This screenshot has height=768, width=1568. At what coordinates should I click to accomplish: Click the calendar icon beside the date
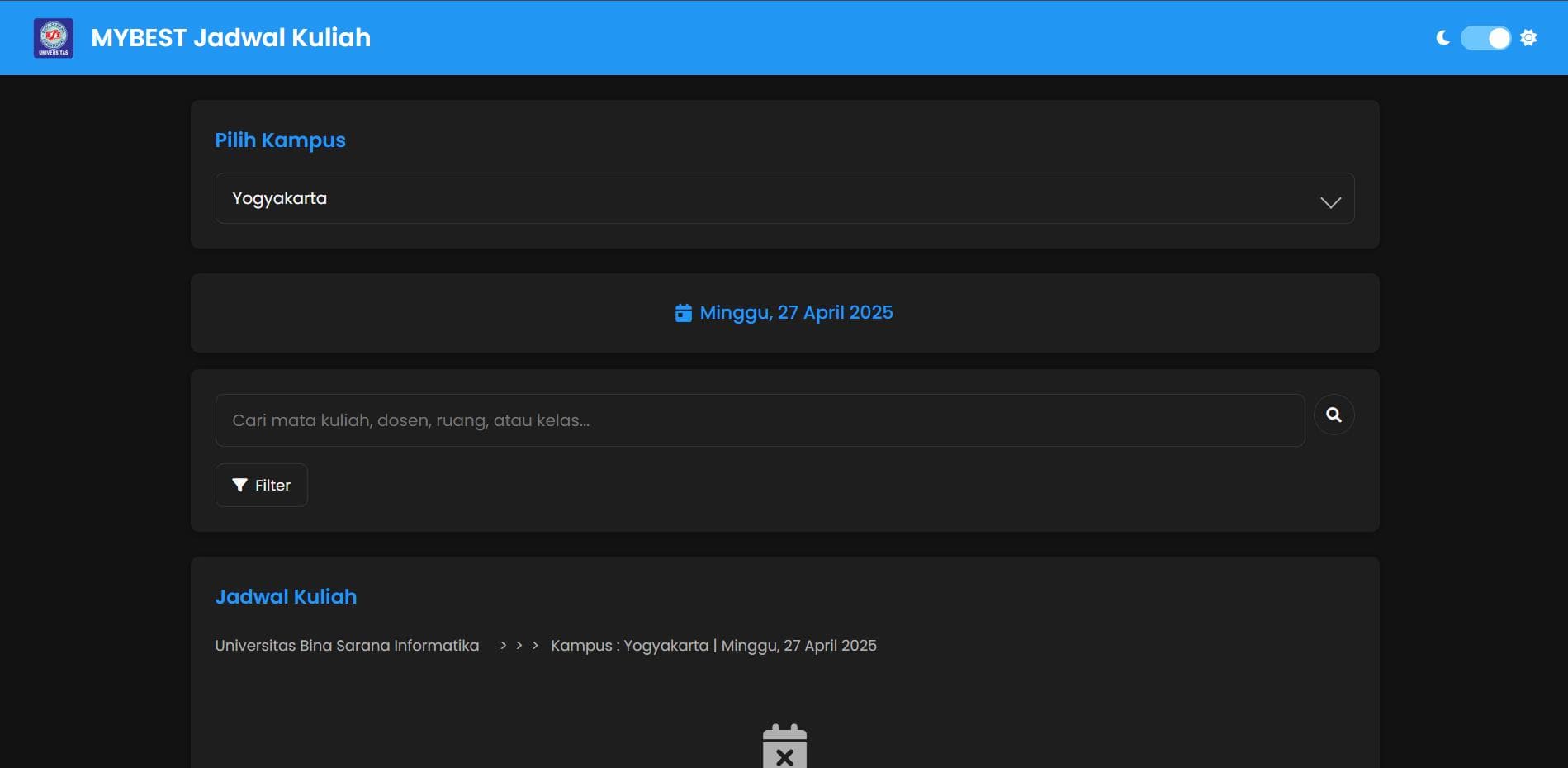point(684,312)
